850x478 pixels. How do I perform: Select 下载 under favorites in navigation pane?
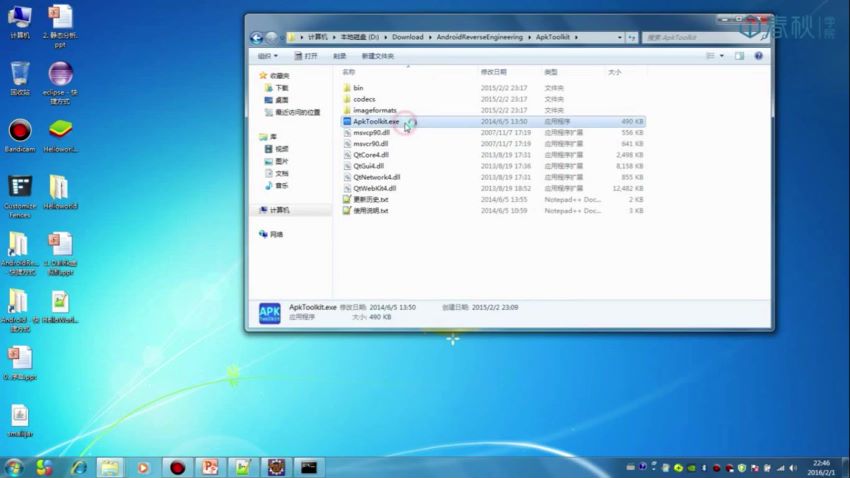[x=282, y=88]
